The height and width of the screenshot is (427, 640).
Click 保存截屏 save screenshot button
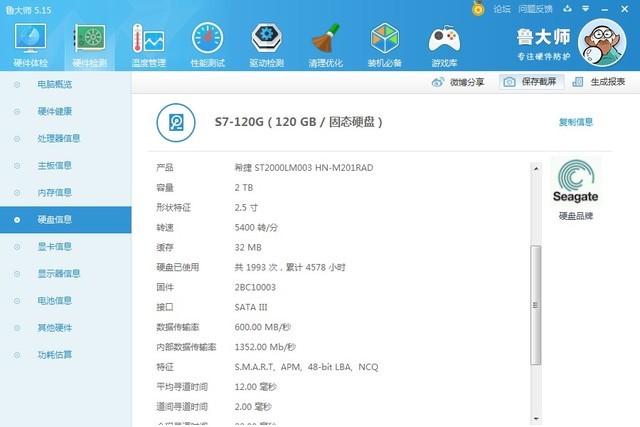click(532, 82)
